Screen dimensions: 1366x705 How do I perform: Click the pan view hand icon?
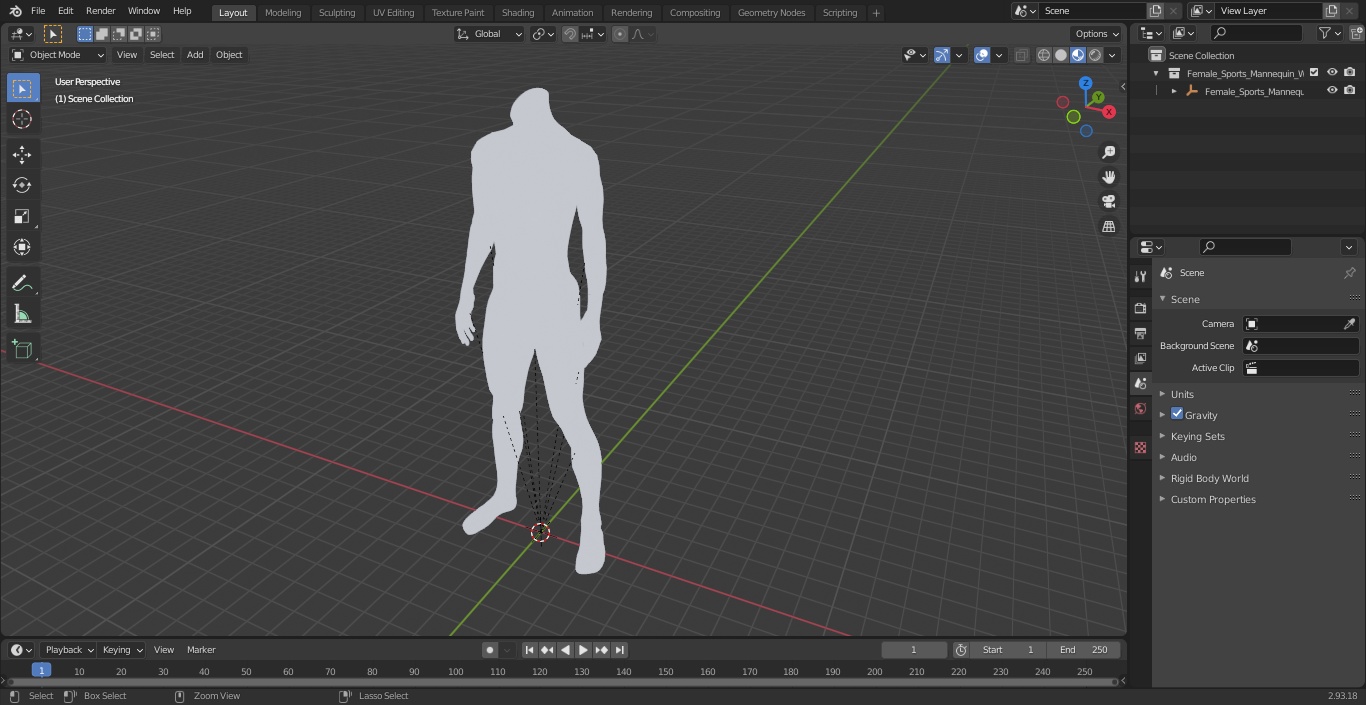(1109, 177)
